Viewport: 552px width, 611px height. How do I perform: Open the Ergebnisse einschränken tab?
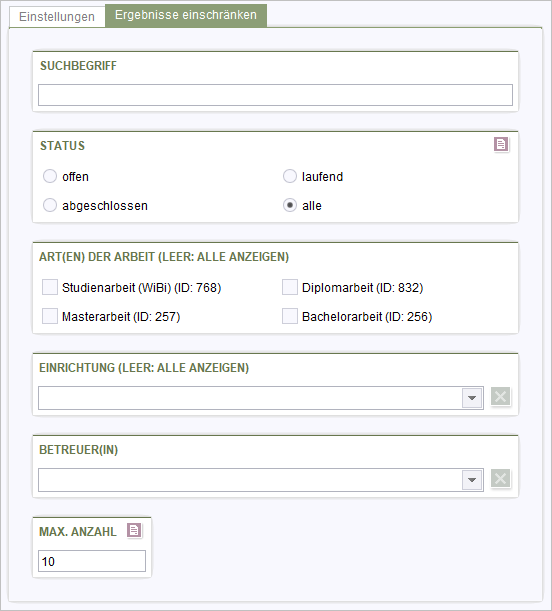tap(186, 15)
